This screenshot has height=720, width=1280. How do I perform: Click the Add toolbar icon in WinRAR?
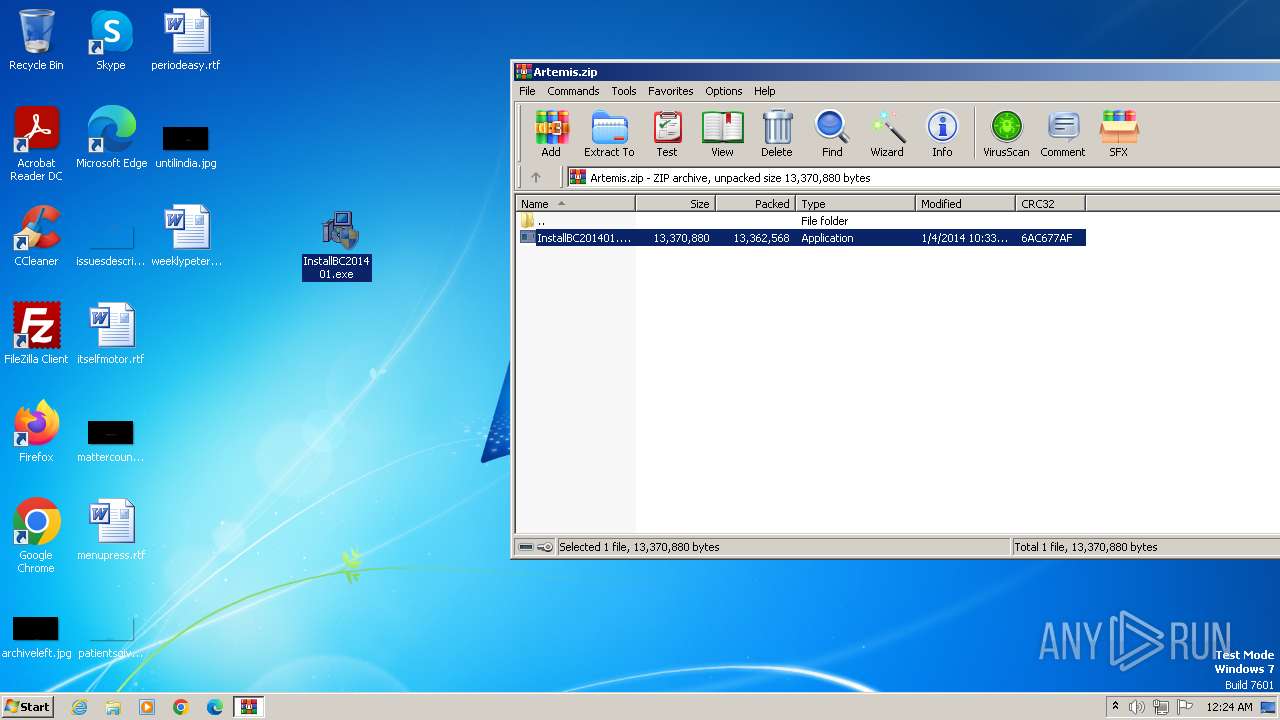[551, 134]
